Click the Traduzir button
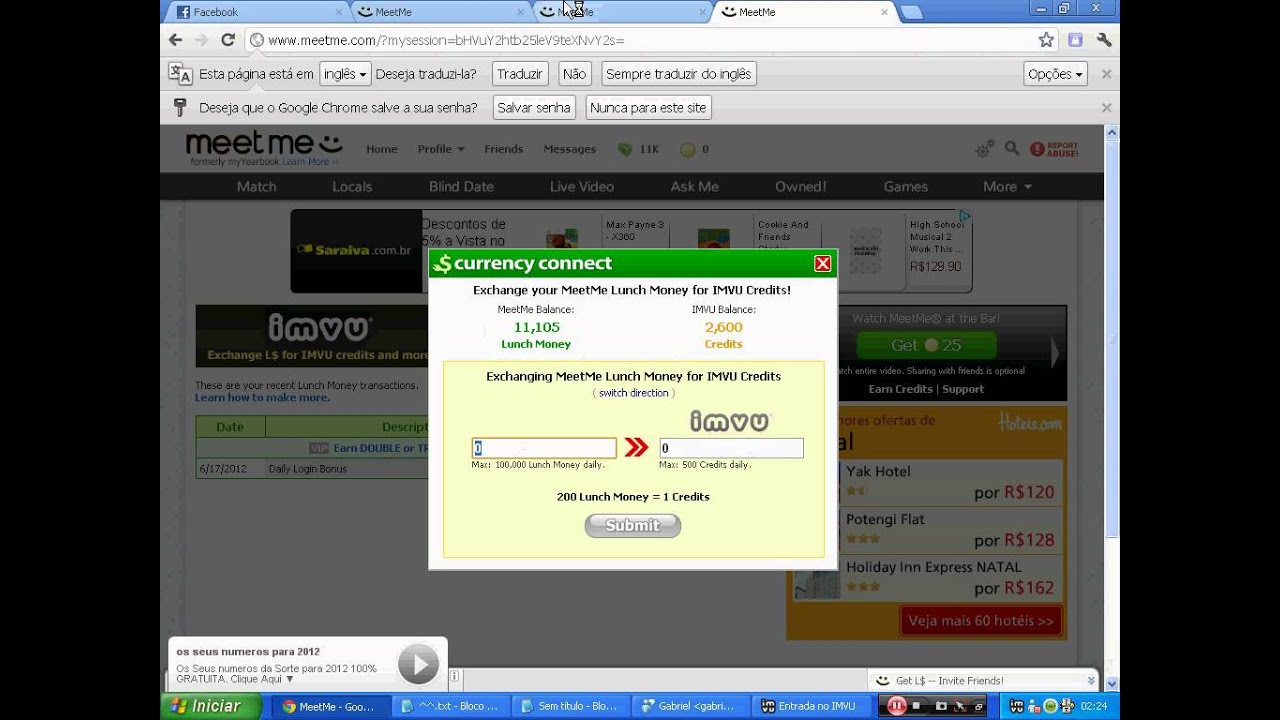 tap(519, 74)
